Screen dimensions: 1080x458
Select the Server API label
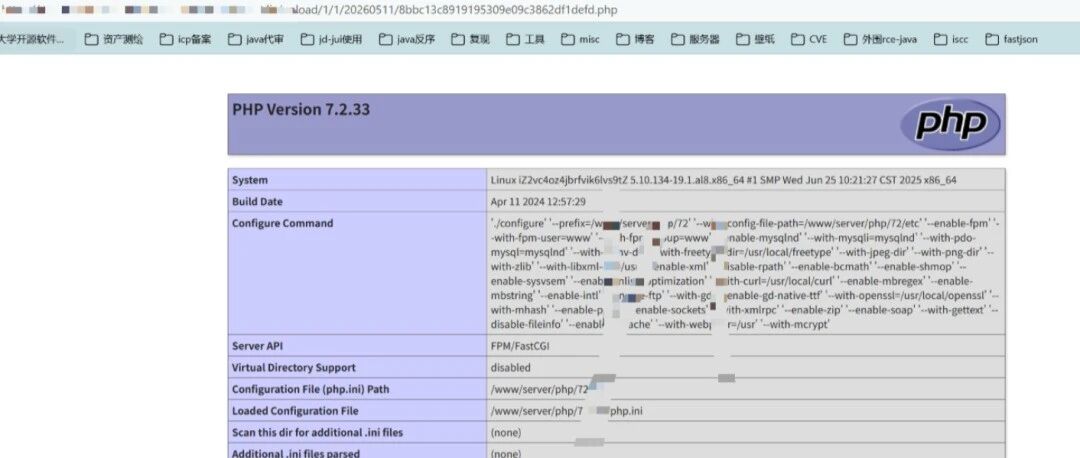(257, 346)
